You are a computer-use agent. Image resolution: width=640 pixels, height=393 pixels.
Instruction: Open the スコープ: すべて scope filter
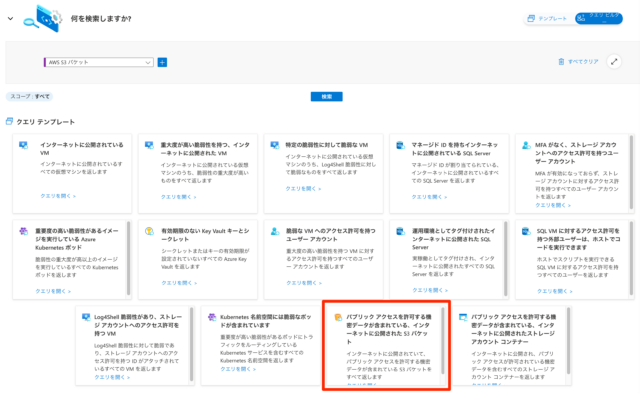30,97
